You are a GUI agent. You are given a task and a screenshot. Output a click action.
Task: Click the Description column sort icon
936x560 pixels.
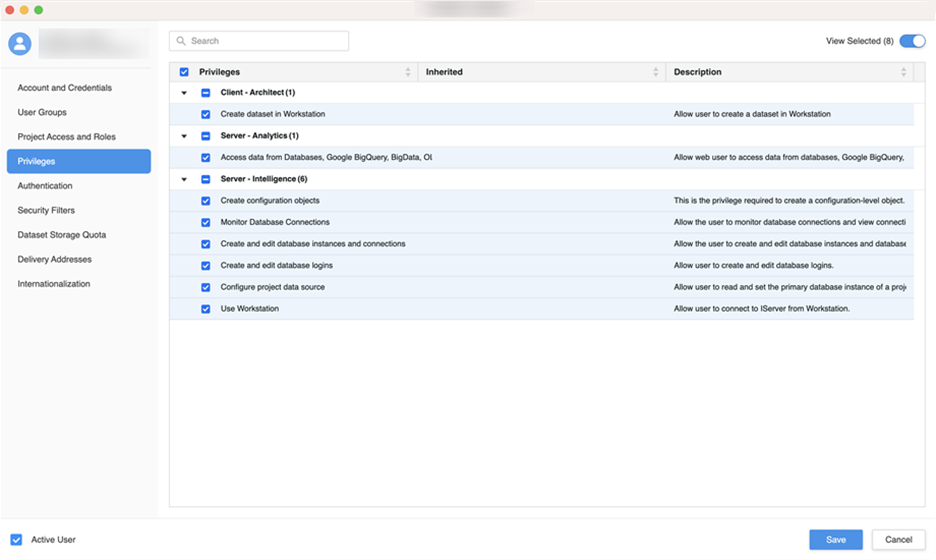[903, 72]
